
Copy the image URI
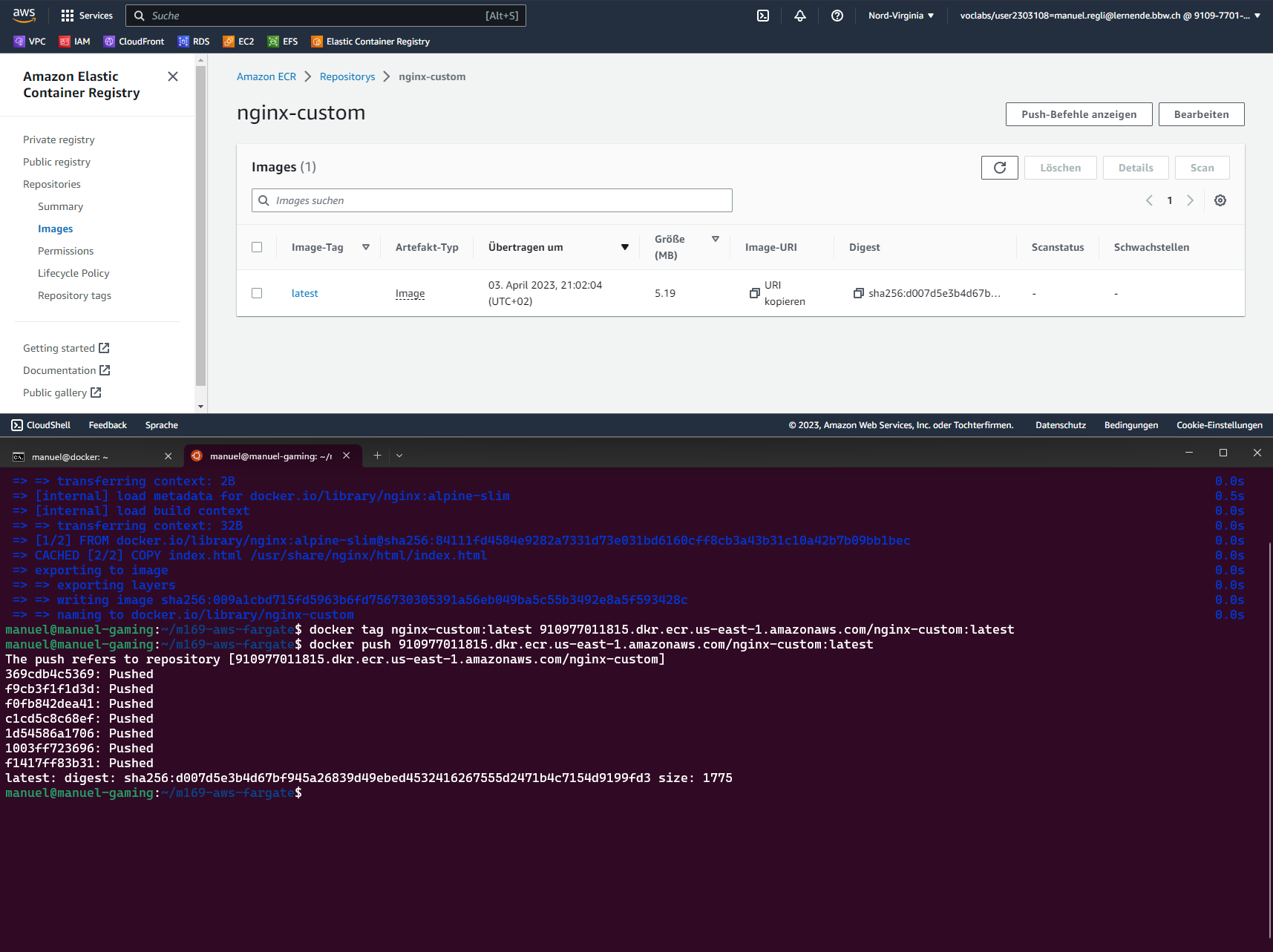755,293
